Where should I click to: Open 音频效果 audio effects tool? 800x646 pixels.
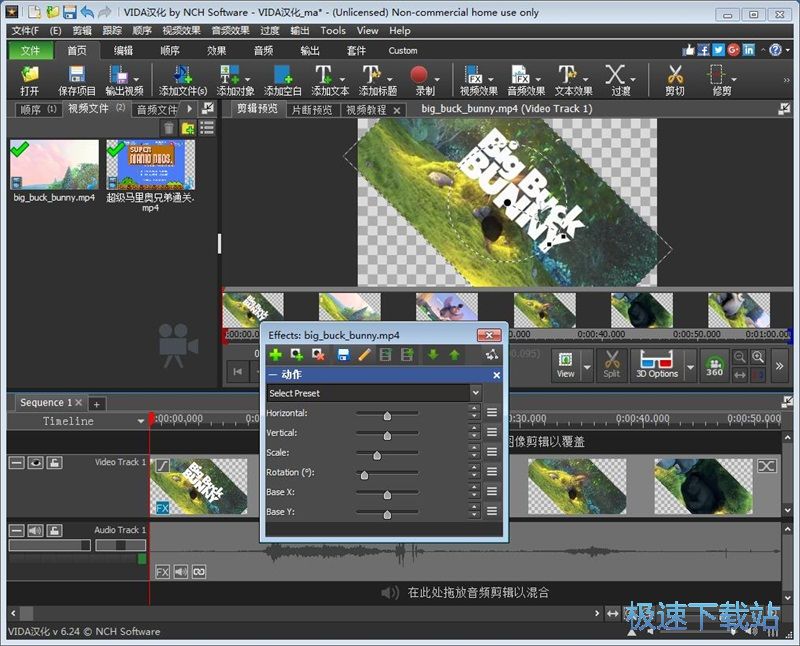[520, 80]
